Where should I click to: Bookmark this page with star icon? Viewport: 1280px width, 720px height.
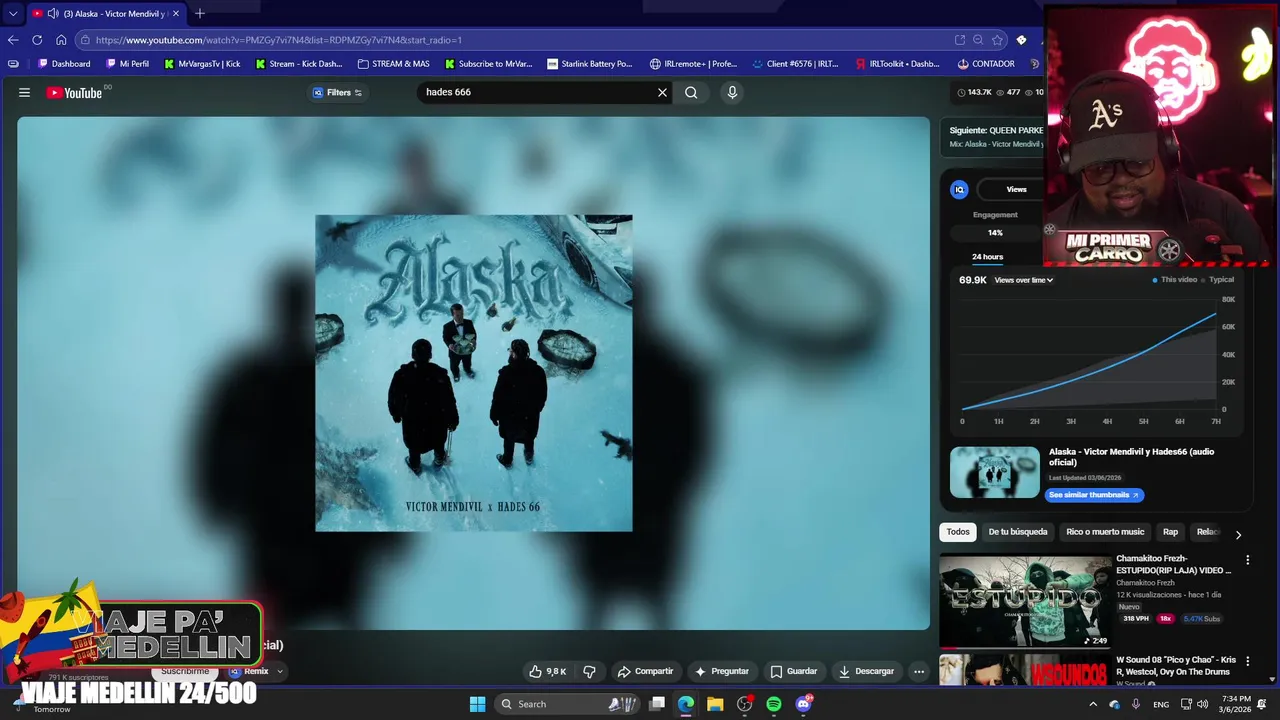coord(997,40)
